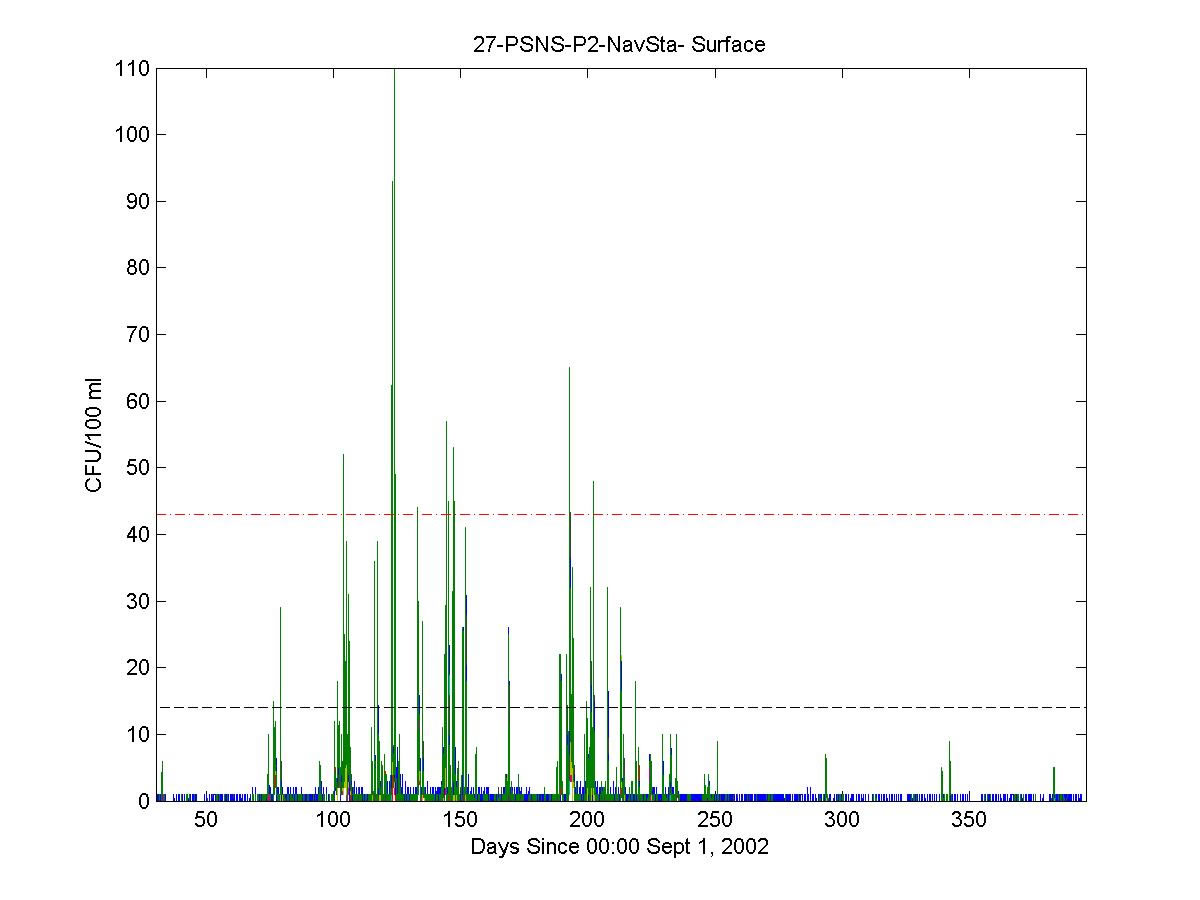The height and width of the screenshot is (900, 1200).
Task: Click the x-axis tick label 50
Action: click(206, 820)
